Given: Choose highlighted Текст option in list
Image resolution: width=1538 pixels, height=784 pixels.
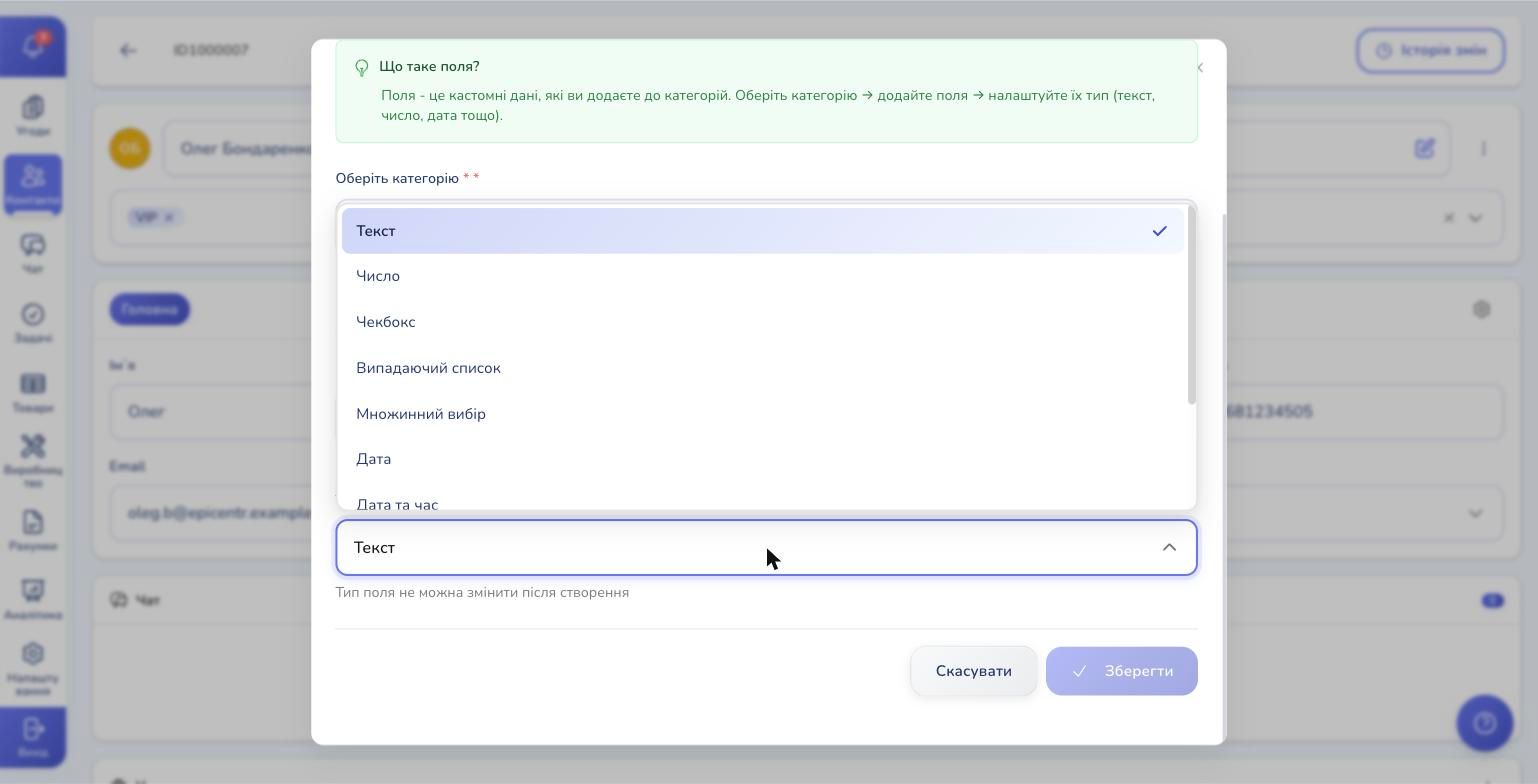Looking at the screenshot, I should [x=762, y=231].
